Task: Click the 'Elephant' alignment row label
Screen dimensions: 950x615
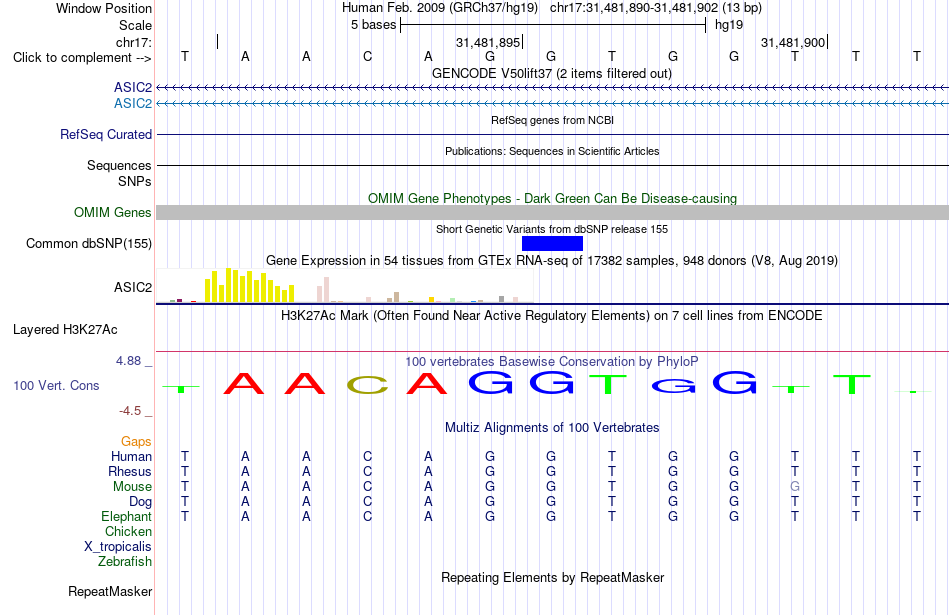Action: coord(126,516)
